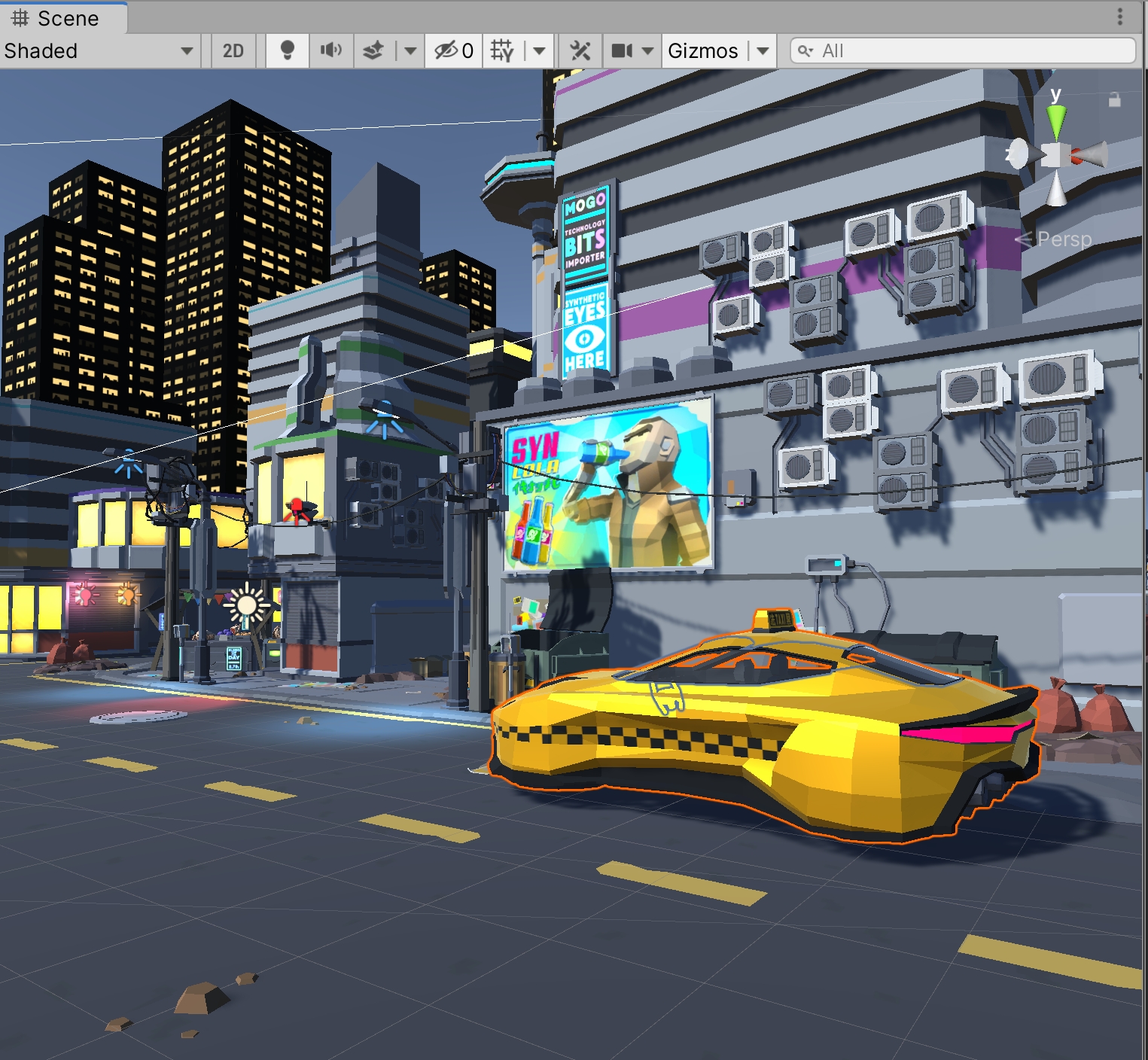
Task: Select the white sun light gizmo
Action: pyautogui.click(x=246, y=605)
